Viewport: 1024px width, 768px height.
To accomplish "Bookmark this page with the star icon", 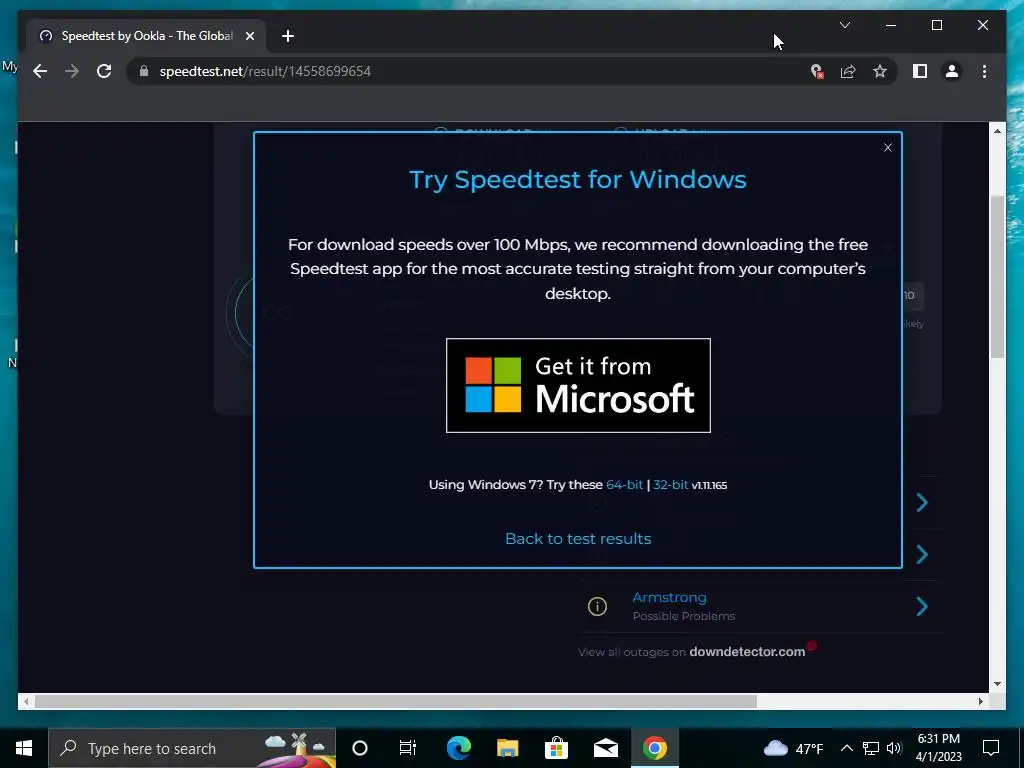I will point(880,71).
